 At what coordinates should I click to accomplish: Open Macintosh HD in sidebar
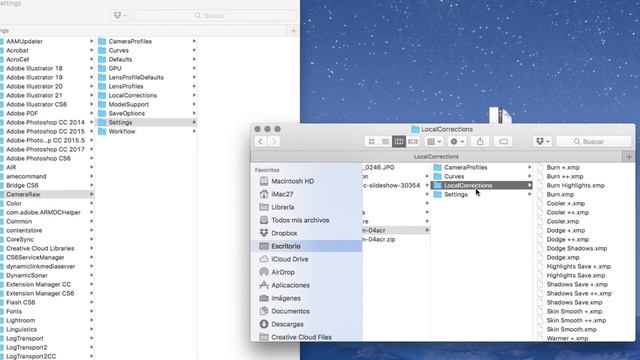pyautogui.click(x=292, y=181)
